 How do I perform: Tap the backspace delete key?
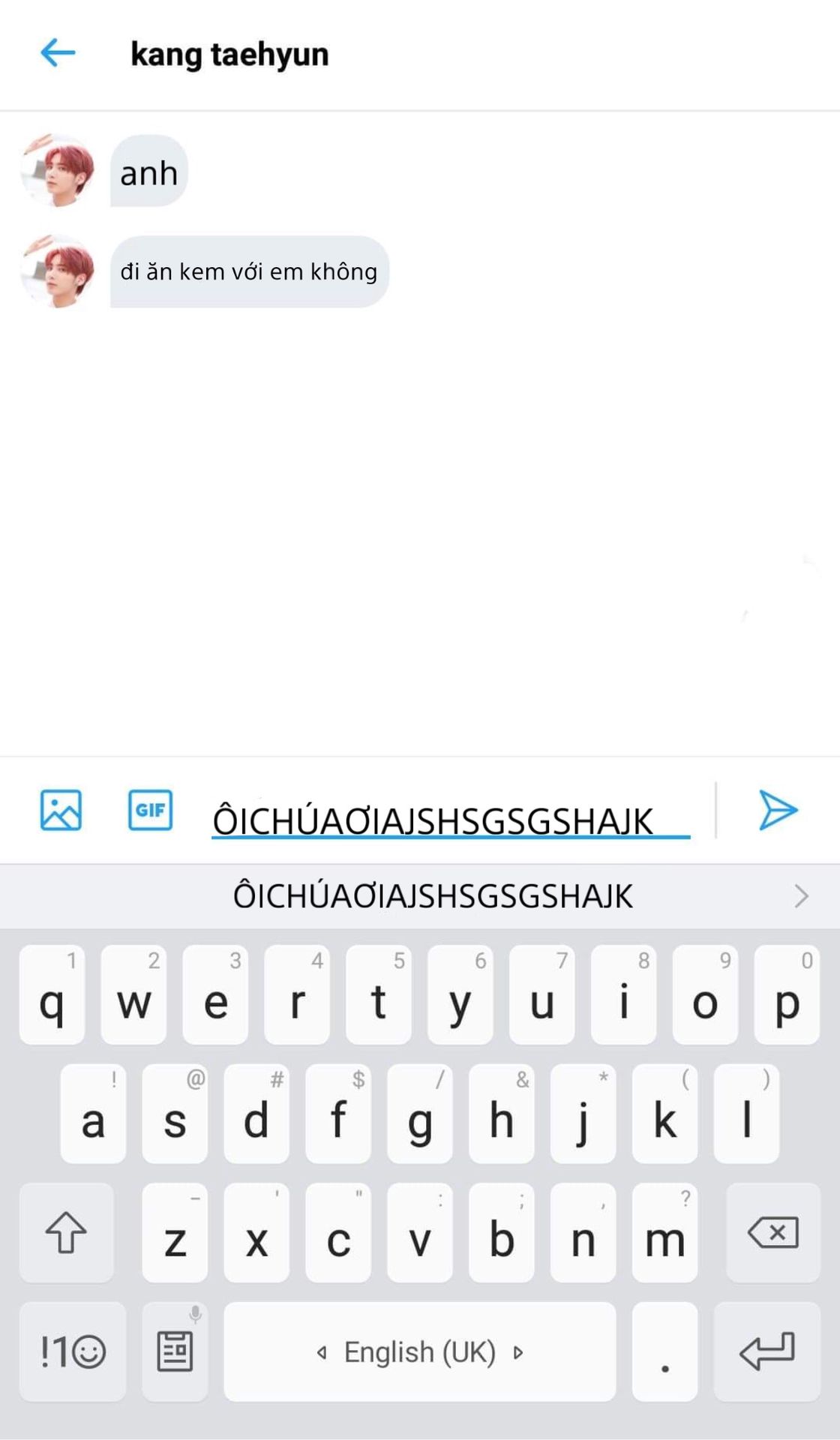(773, 1232)
